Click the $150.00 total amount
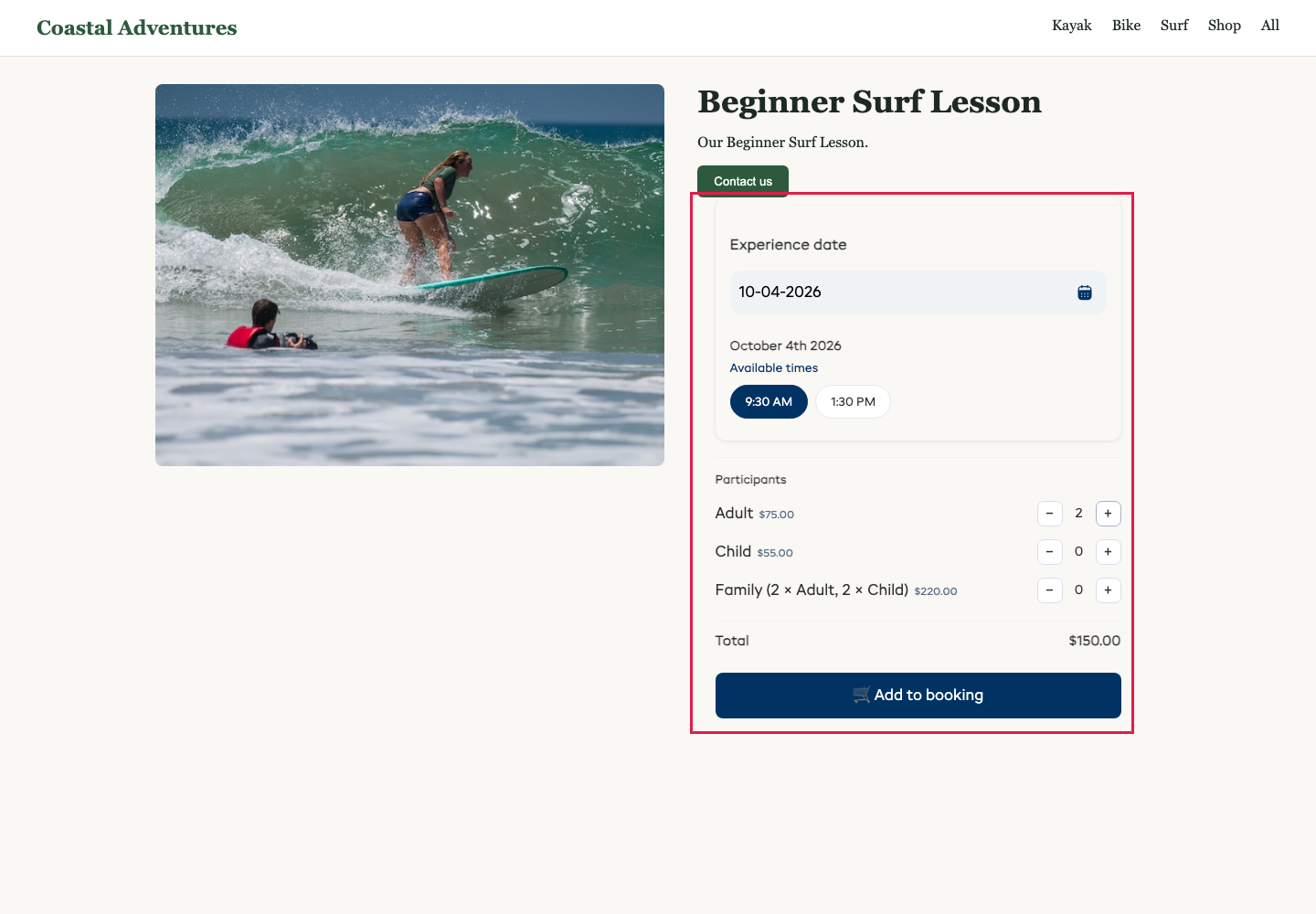The height and width of the screenshot is (914, 1316). (1095, 641)
